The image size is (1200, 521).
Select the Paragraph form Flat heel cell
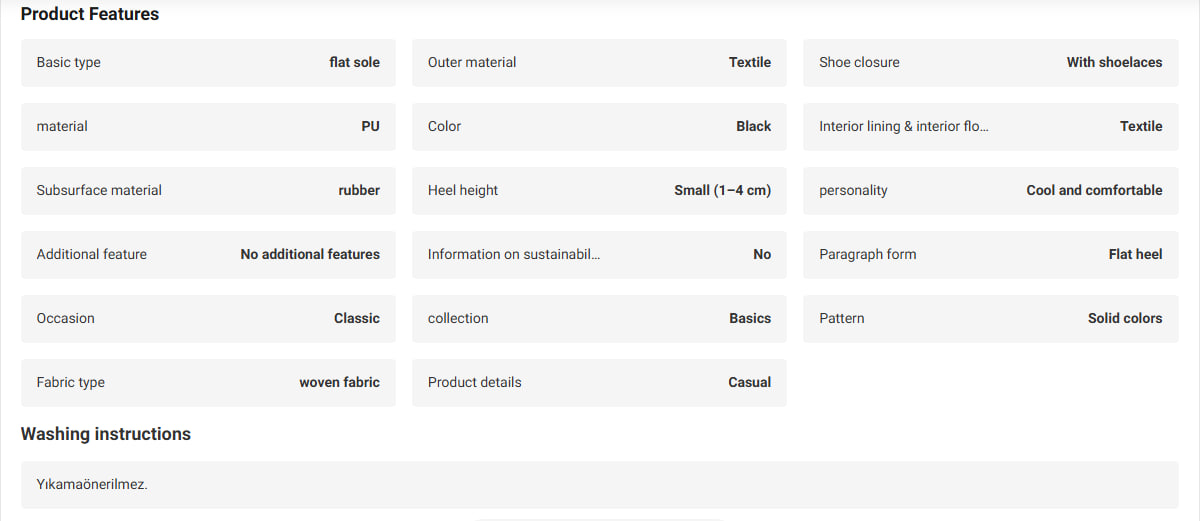991,254
